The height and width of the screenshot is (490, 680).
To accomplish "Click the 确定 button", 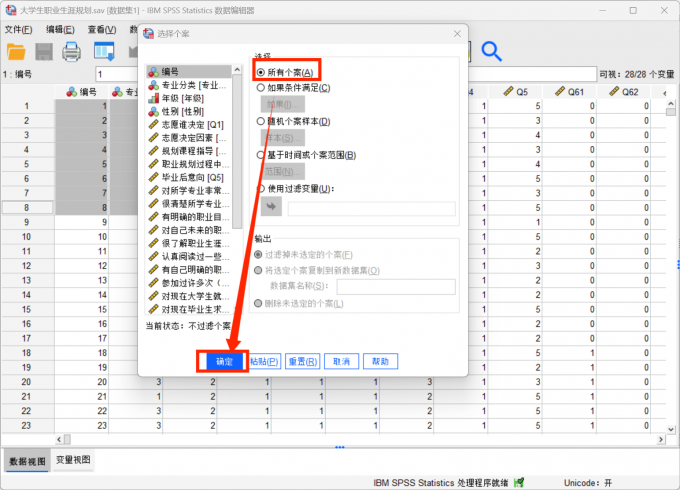I will pyautogui.click(x=225, y=361).
